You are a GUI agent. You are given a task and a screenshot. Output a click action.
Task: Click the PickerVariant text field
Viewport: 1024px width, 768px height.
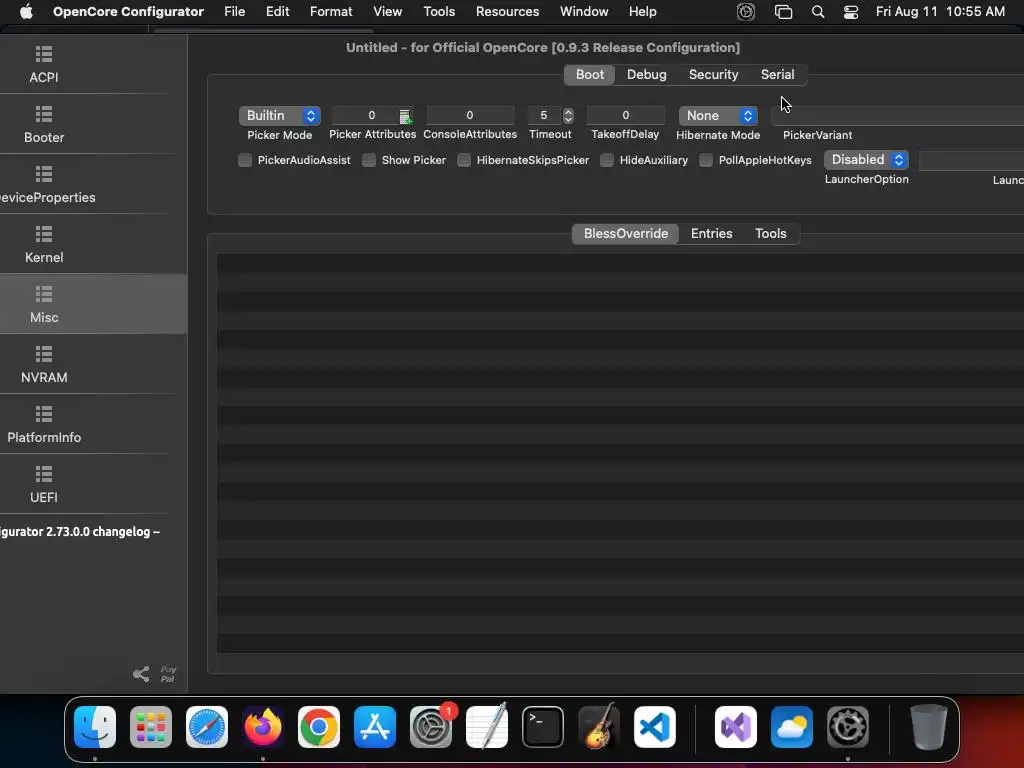(897, 116)
